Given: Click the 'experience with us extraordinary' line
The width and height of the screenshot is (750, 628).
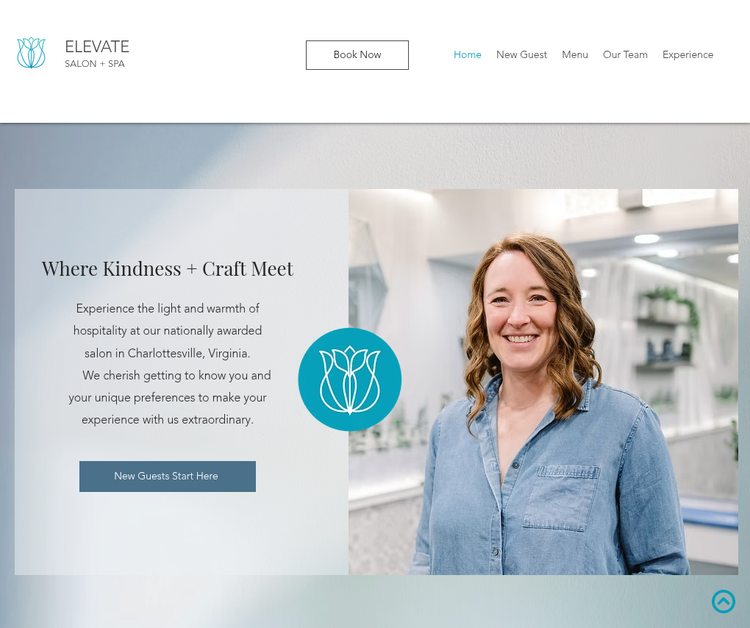Looking at the screenshot, I should 167,420.
